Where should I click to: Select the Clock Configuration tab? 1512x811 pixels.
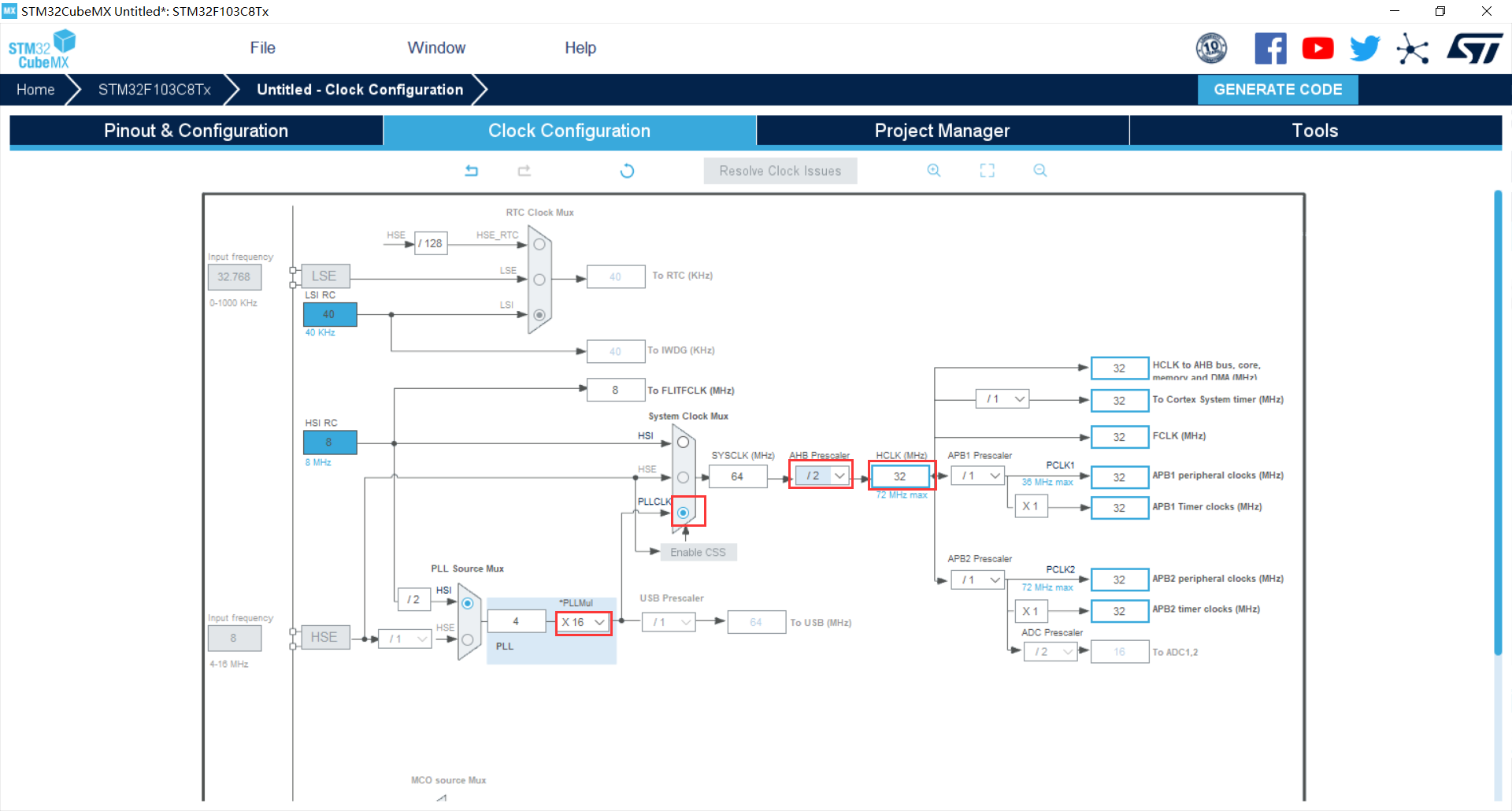(x=569, y=131)
